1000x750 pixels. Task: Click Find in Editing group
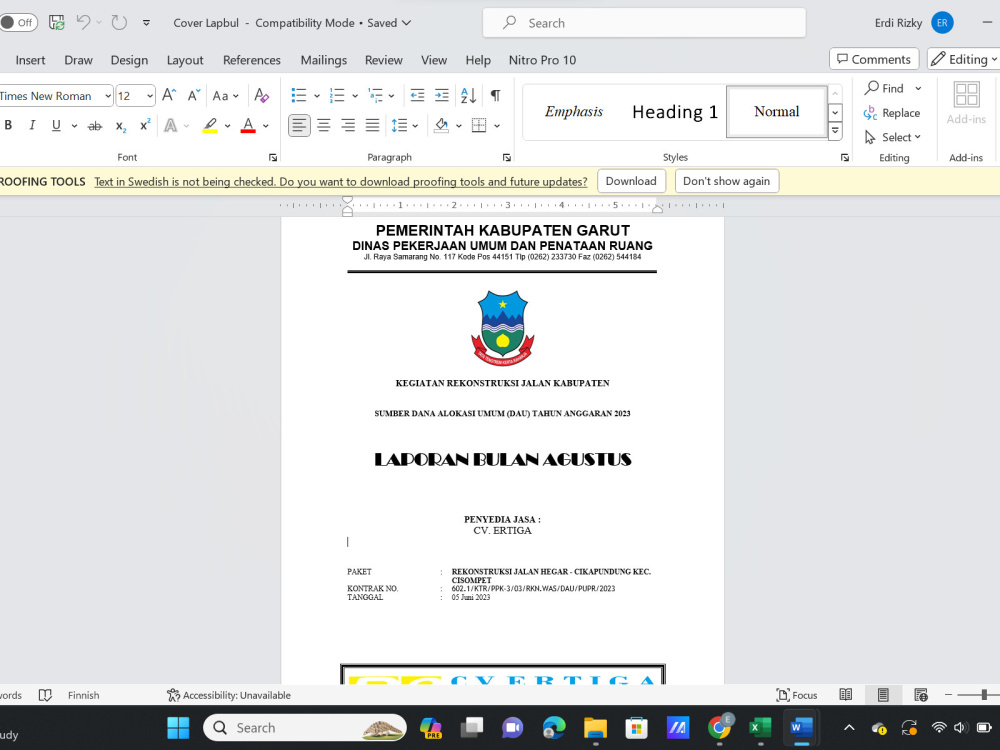point(885,88)
